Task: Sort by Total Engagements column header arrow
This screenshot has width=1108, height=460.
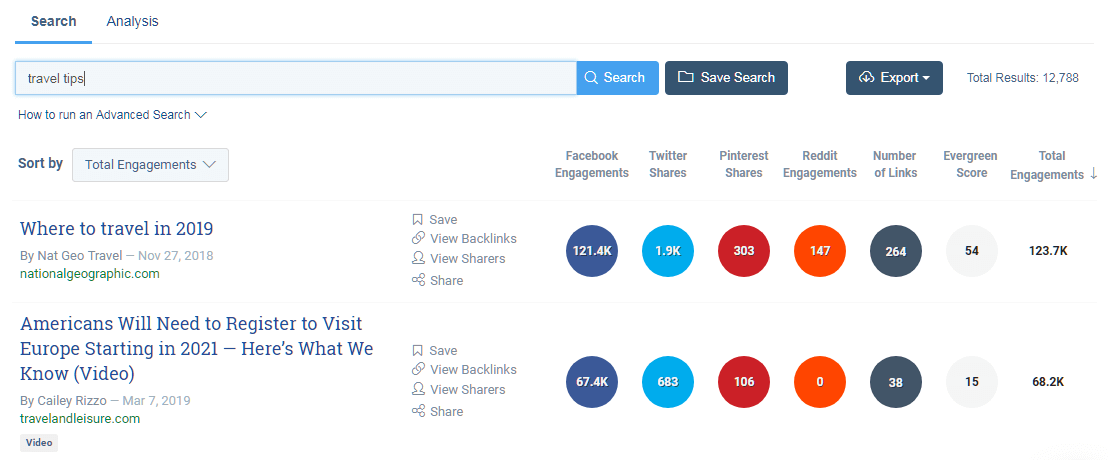Action: (1094, 174)
